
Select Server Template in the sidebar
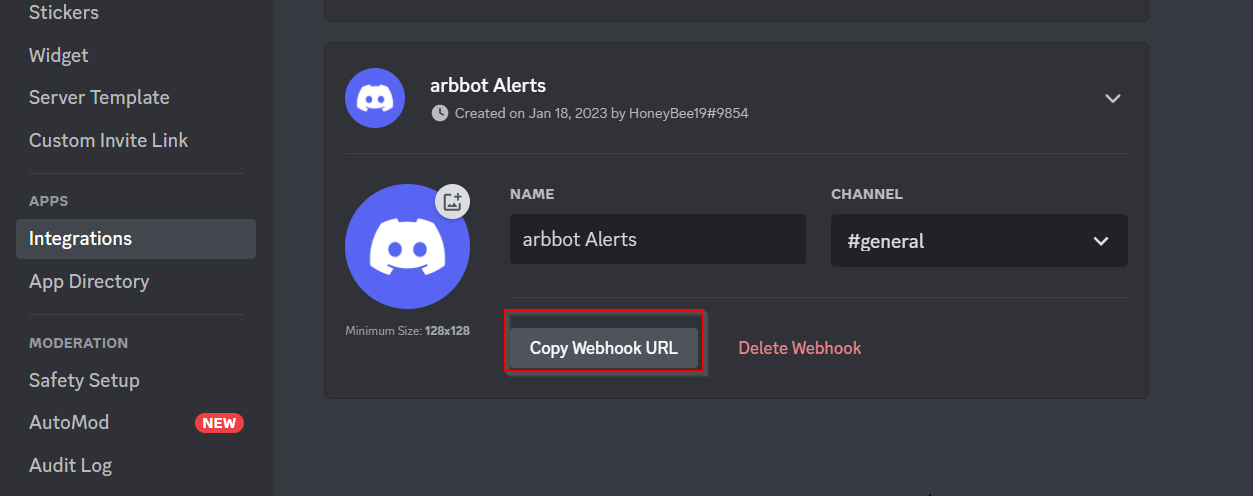[99, 97]
